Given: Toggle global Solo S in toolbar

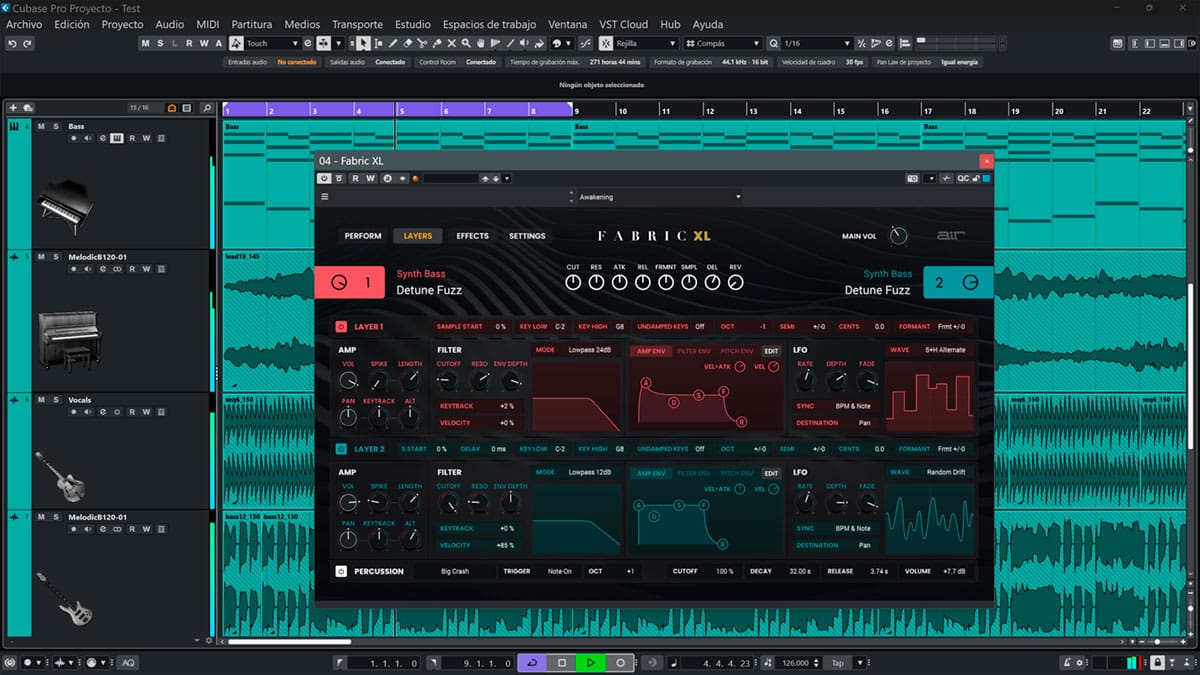Looking at the screenshot, I should pyautogui.click(x=160, y=43).
